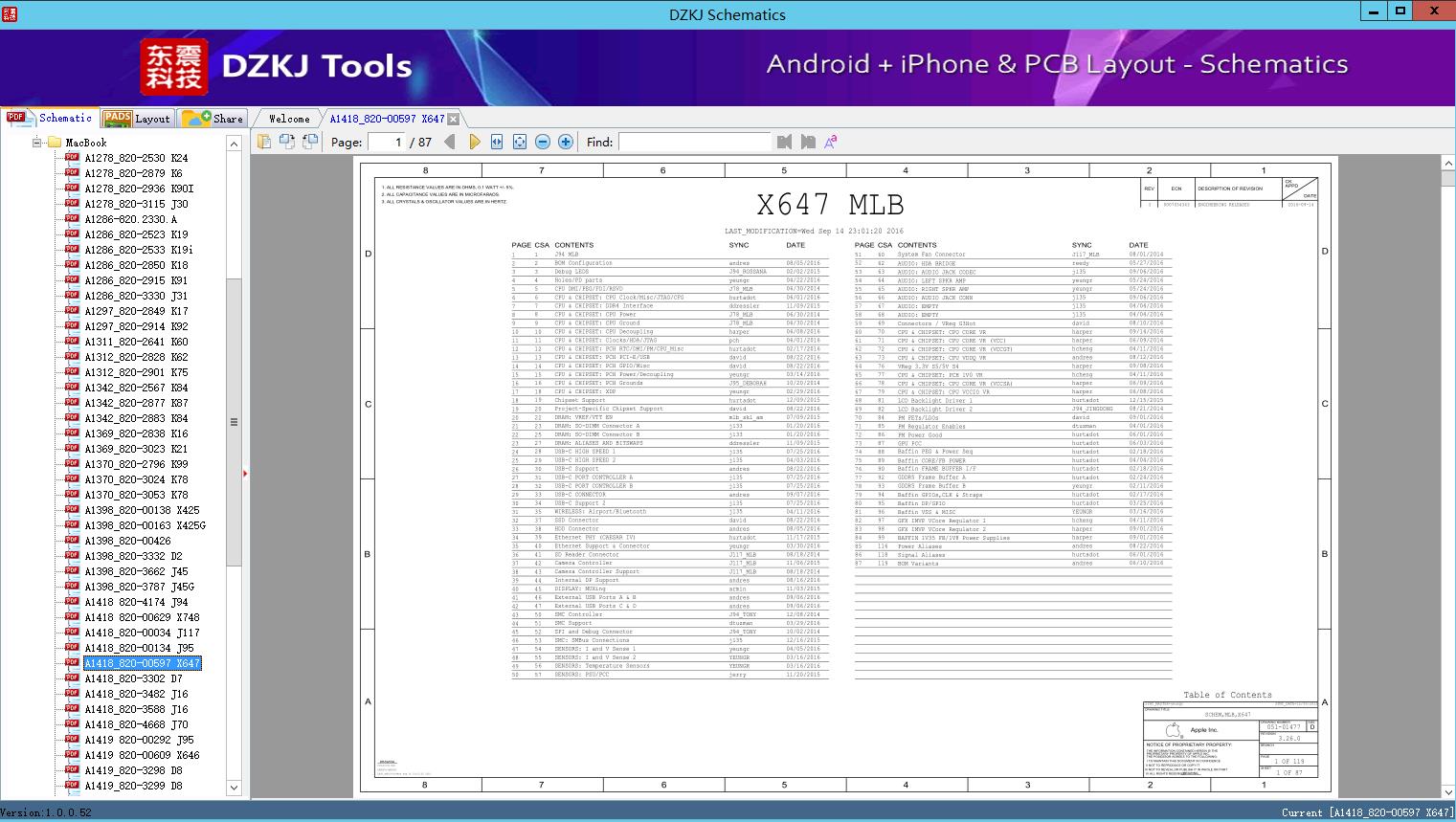Click the page number input field
Image resolution: width=1456 pixels, height=822 pixels.
click(386, 142)
